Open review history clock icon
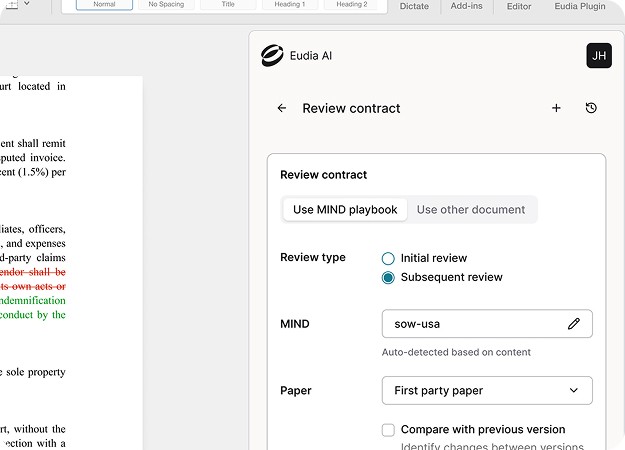The width and height of the screenshot is (625, 450). click(591, 108)
